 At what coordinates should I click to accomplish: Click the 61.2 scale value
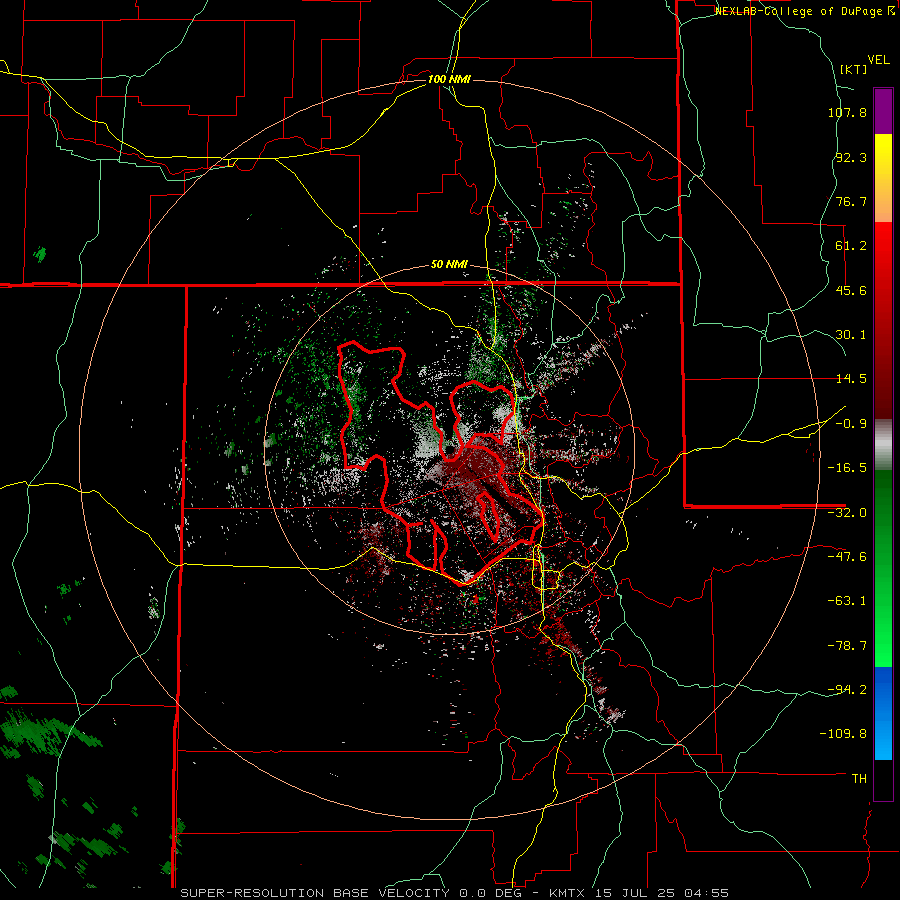click(x=851, y=246)
